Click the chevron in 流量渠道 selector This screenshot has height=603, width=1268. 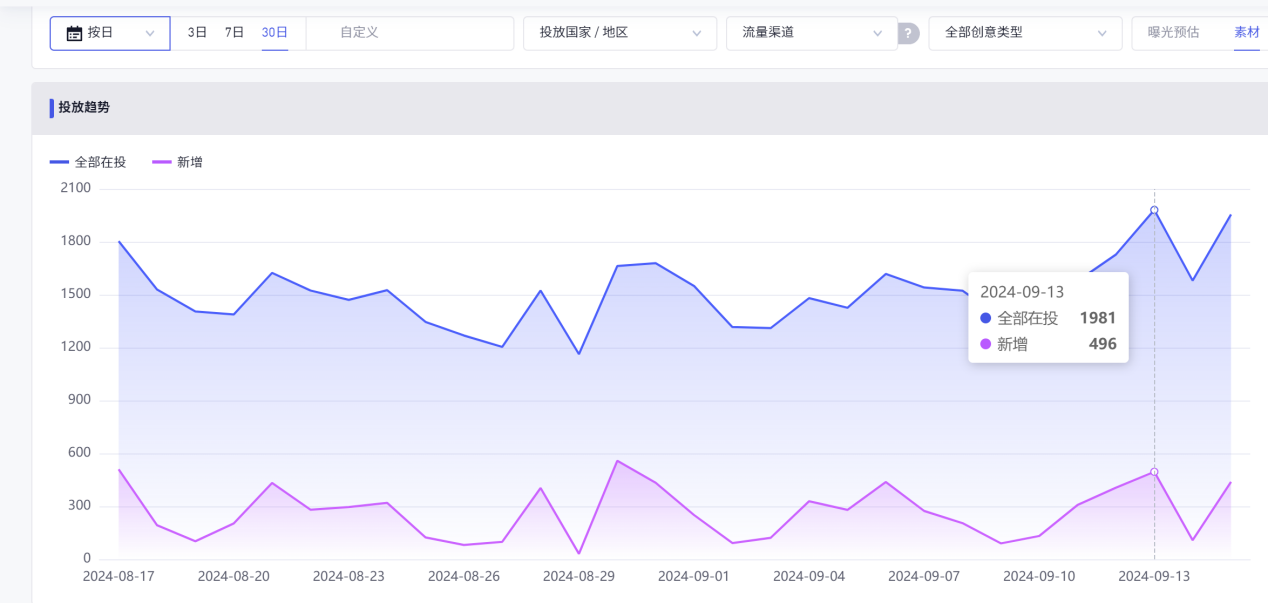pyautogui.click(x=877, y=33)
